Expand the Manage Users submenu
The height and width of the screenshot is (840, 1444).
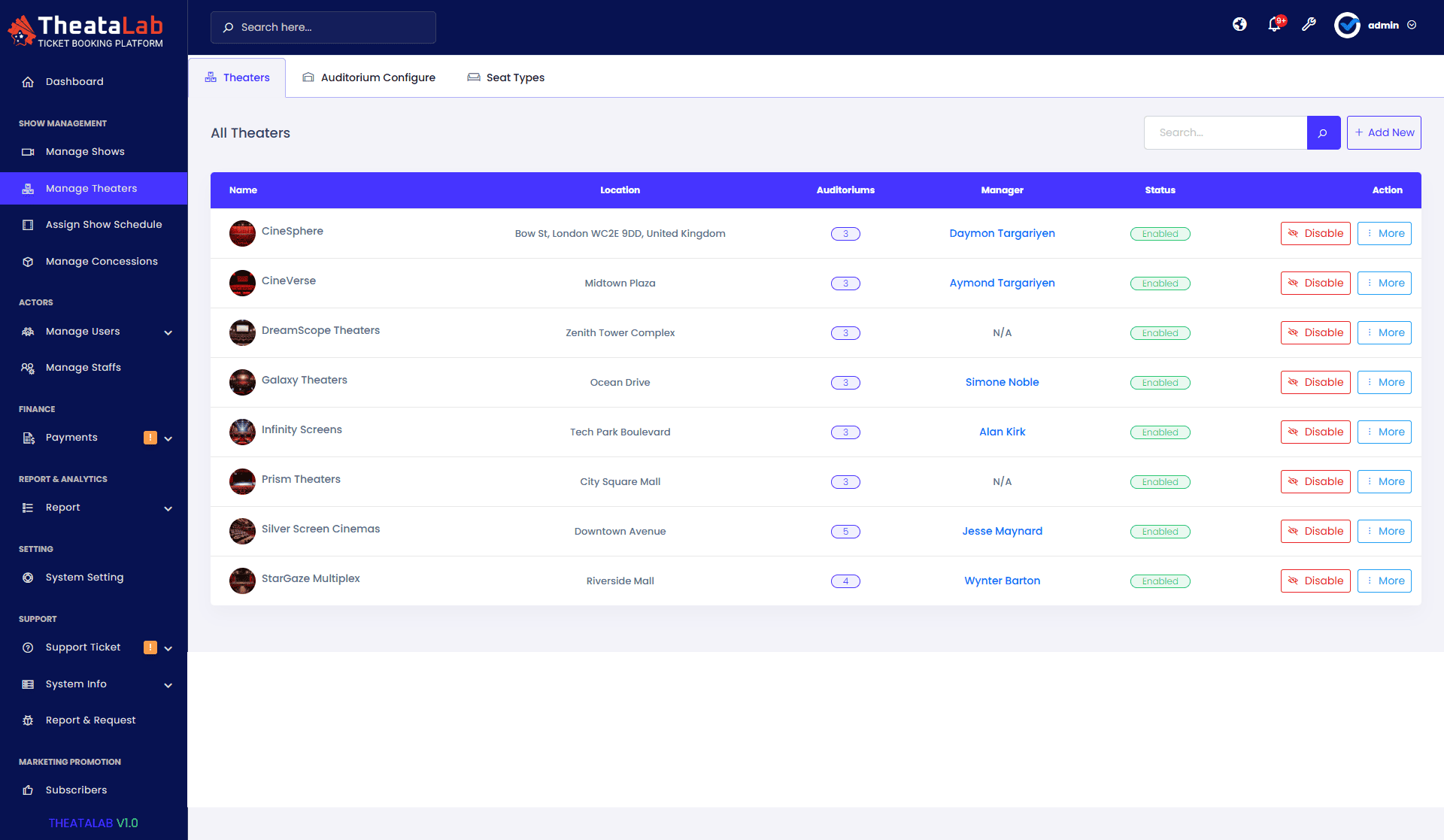pyautogui.click(x=168, y=332)
